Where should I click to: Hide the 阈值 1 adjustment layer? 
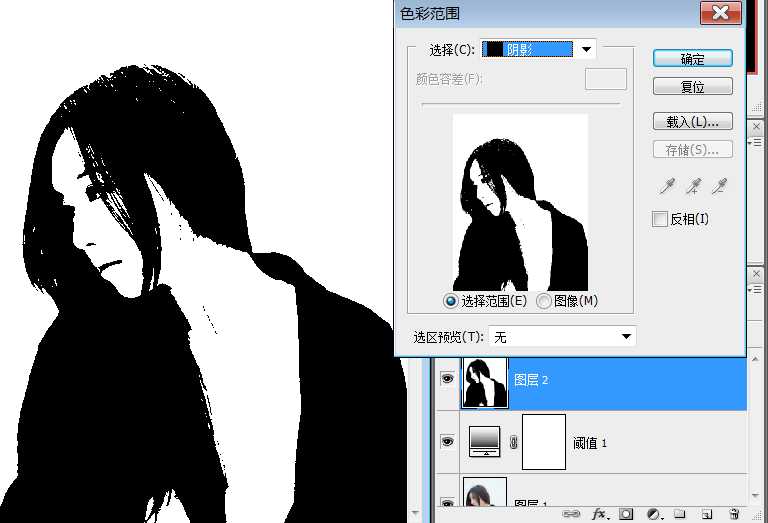(x=447, y=441)
